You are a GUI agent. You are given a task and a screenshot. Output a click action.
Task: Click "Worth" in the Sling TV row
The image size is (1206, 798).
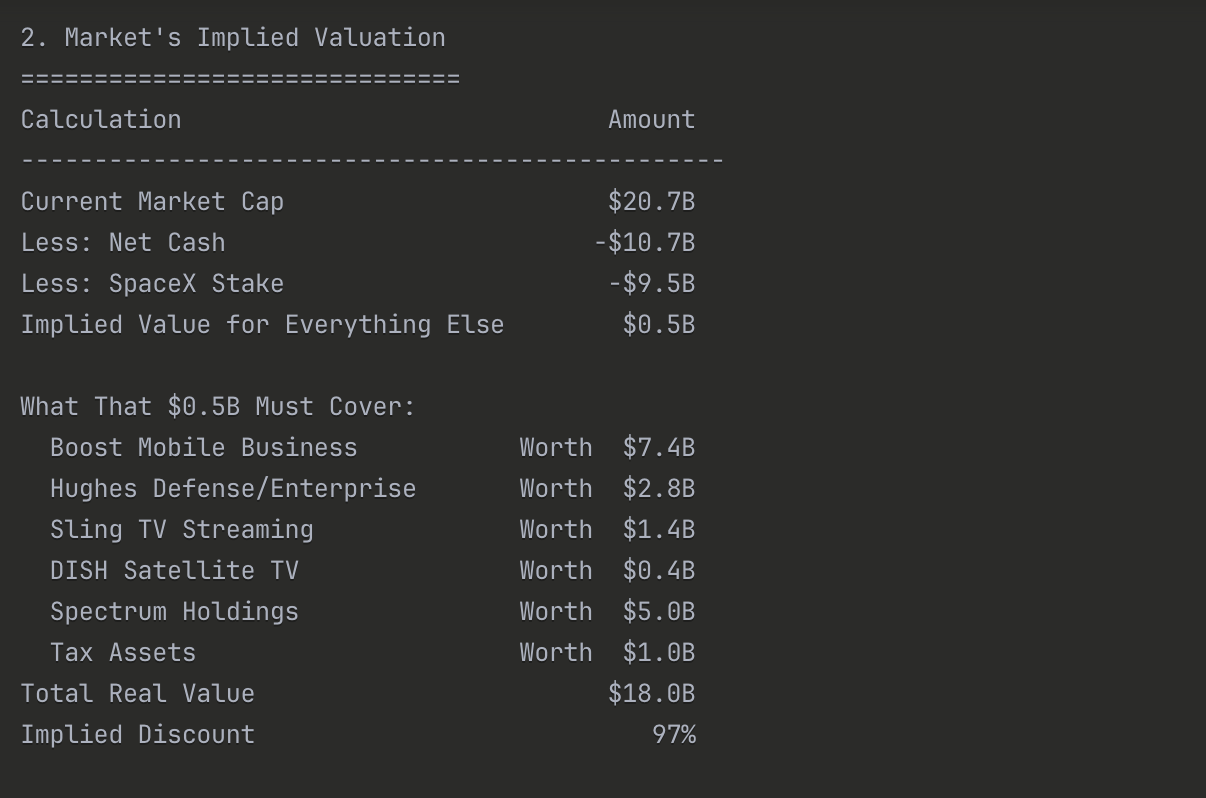556,530
